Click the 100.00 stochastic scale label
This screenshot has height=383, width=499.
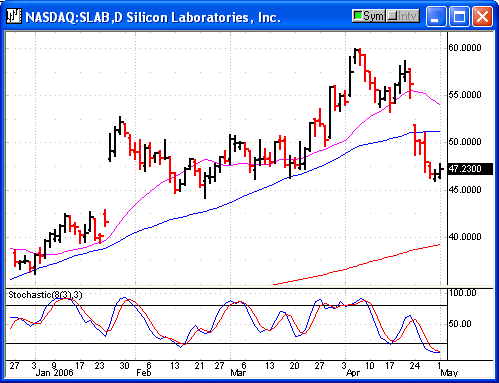463,293
